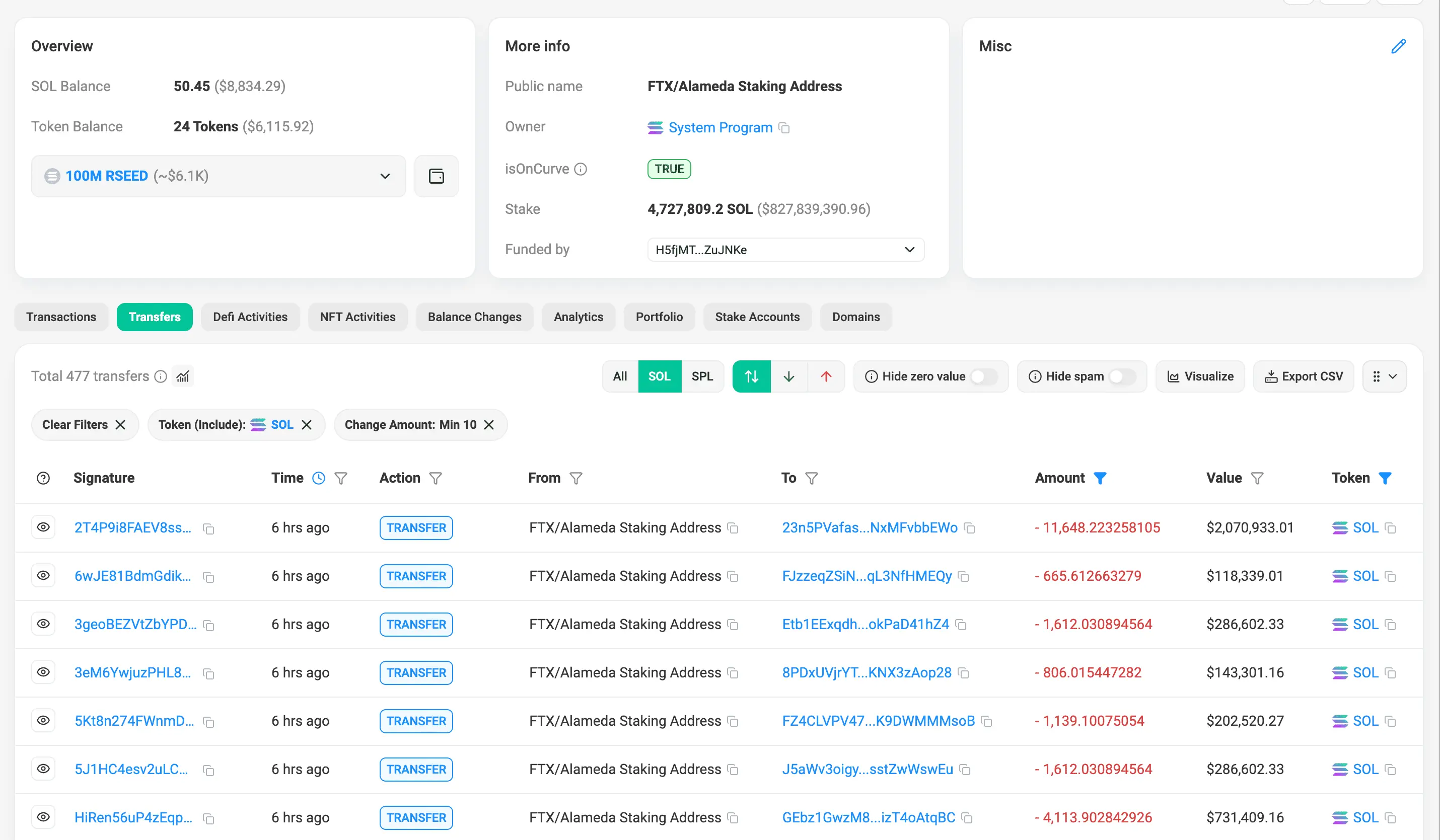Click SOL token link in the $2,070,933.01 row
Image resolution: width=1440 pixels, height=840 pixels.
click(x=1365, y=527)
